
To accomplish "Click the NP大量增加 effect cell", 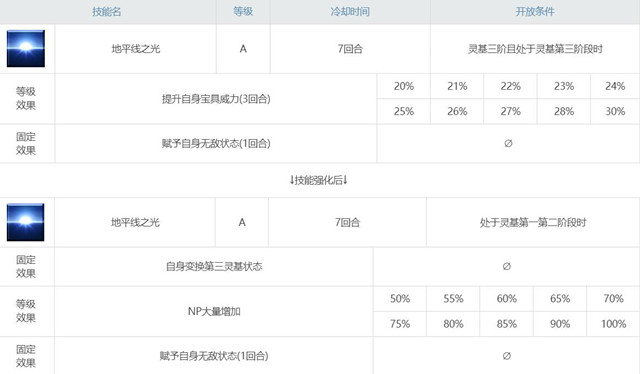I will click(x=214, y=312).
